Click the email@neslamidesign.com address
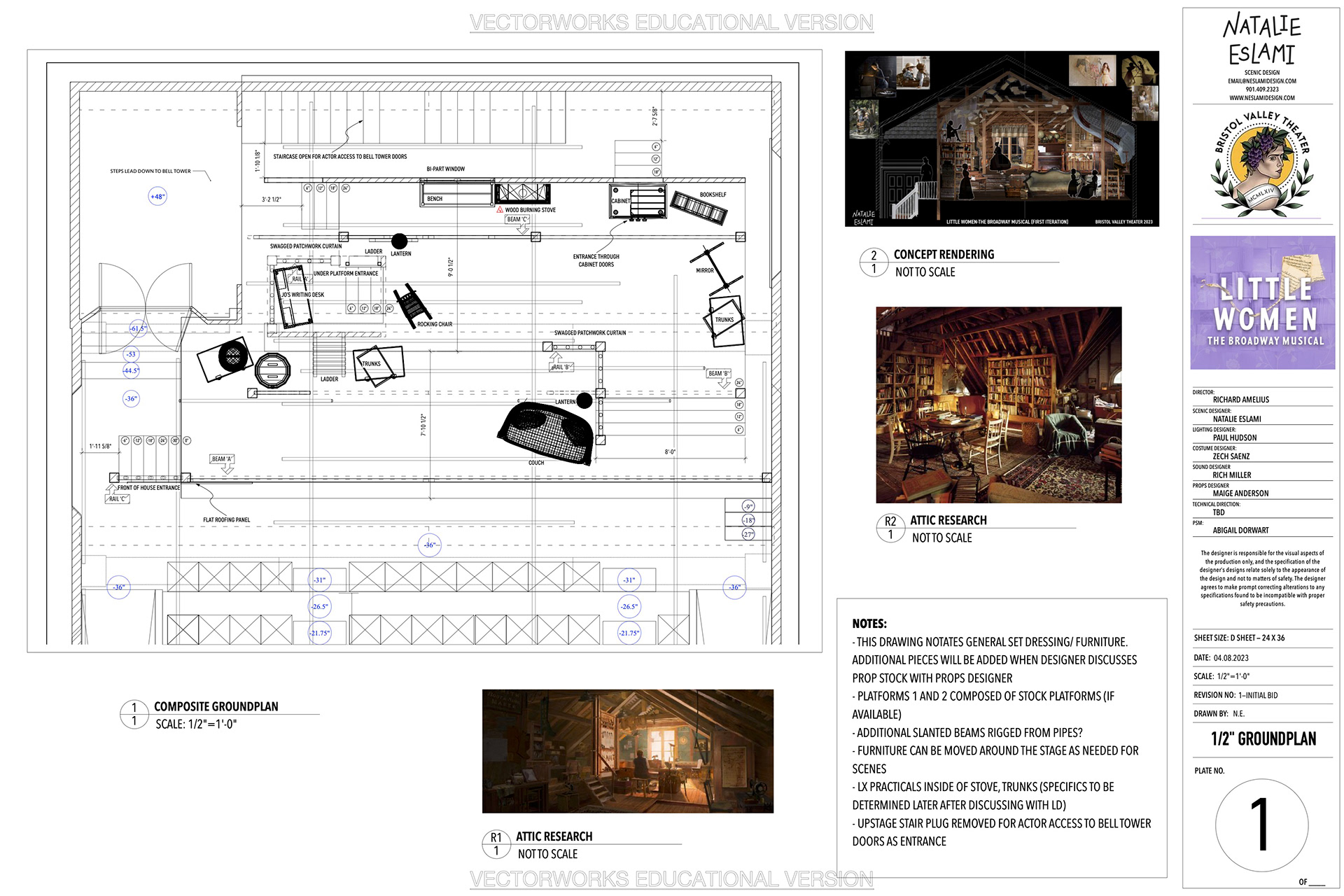 1262,81
